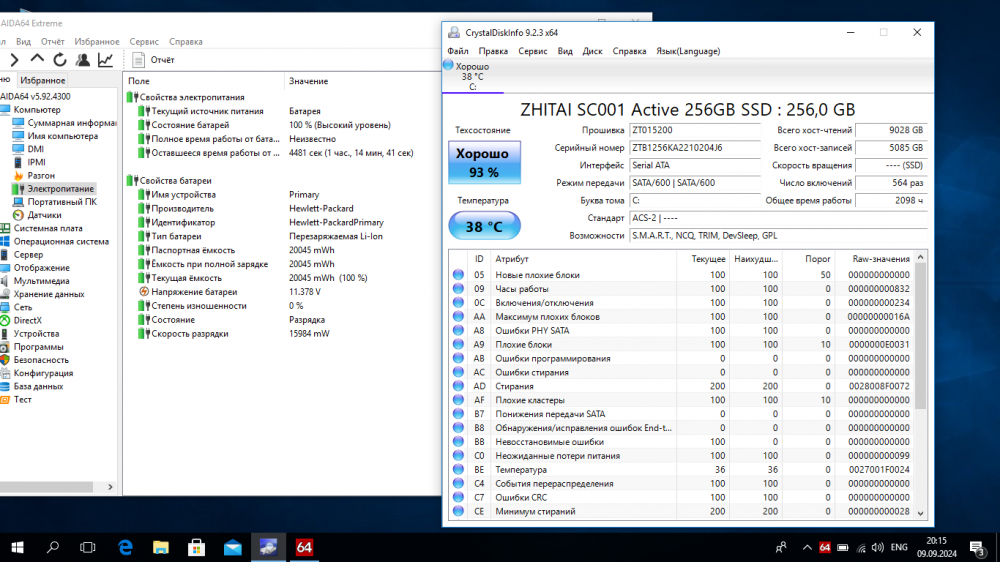
Task: Select База данных tree item
Action: [38, 387]
